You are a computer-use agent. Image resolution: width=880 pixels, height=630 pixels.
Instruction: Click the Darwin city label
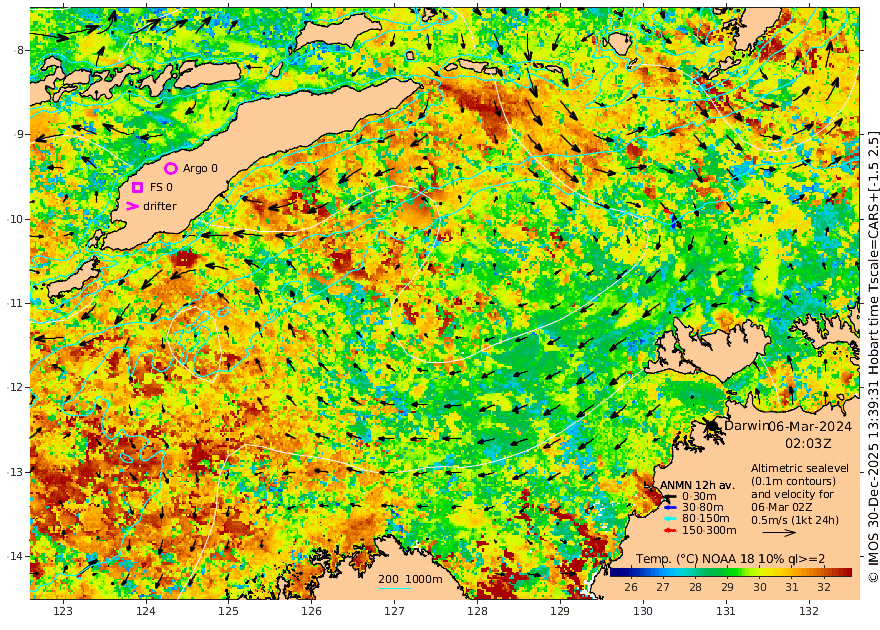click(745, 425)
